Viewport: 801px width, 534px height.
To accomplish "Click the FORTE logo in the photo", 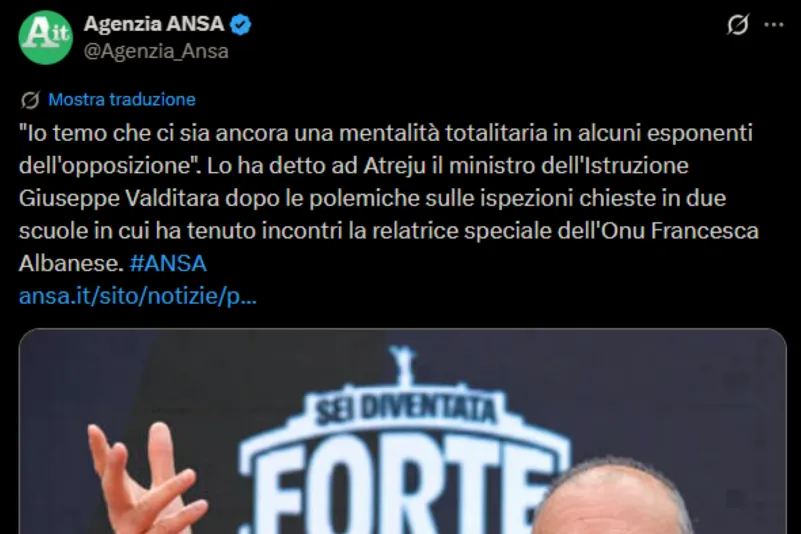I will pos(405,491).
